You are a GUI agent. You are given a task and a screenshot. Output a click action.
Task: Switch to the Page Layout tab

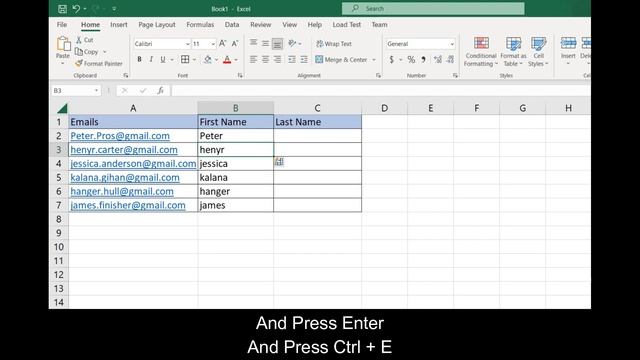point(157,24)
